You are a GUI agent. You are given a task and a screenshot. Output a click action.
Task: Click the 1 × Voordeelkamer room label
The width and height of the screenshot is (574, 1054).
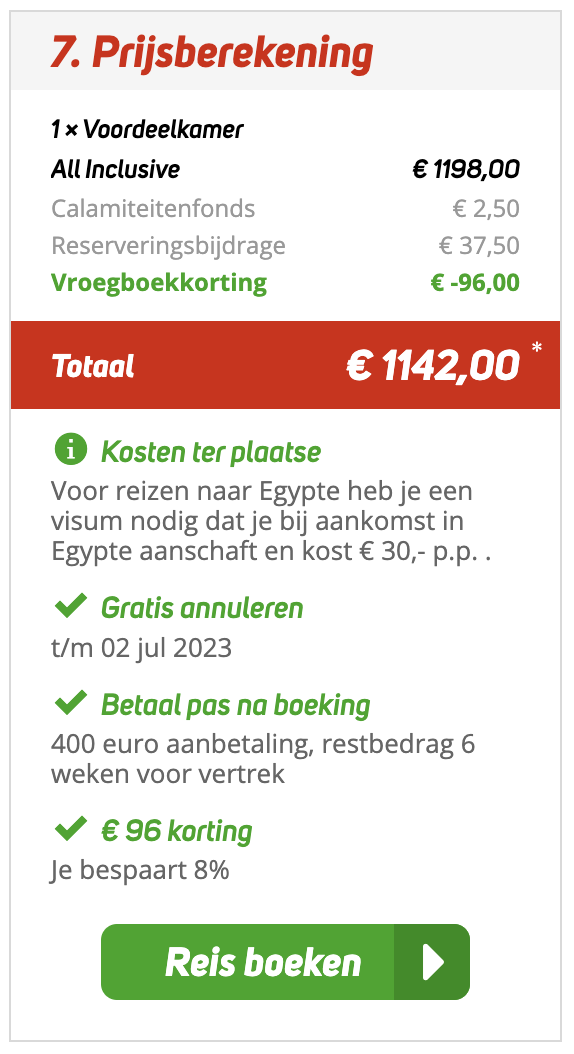(x=147, y=128)
